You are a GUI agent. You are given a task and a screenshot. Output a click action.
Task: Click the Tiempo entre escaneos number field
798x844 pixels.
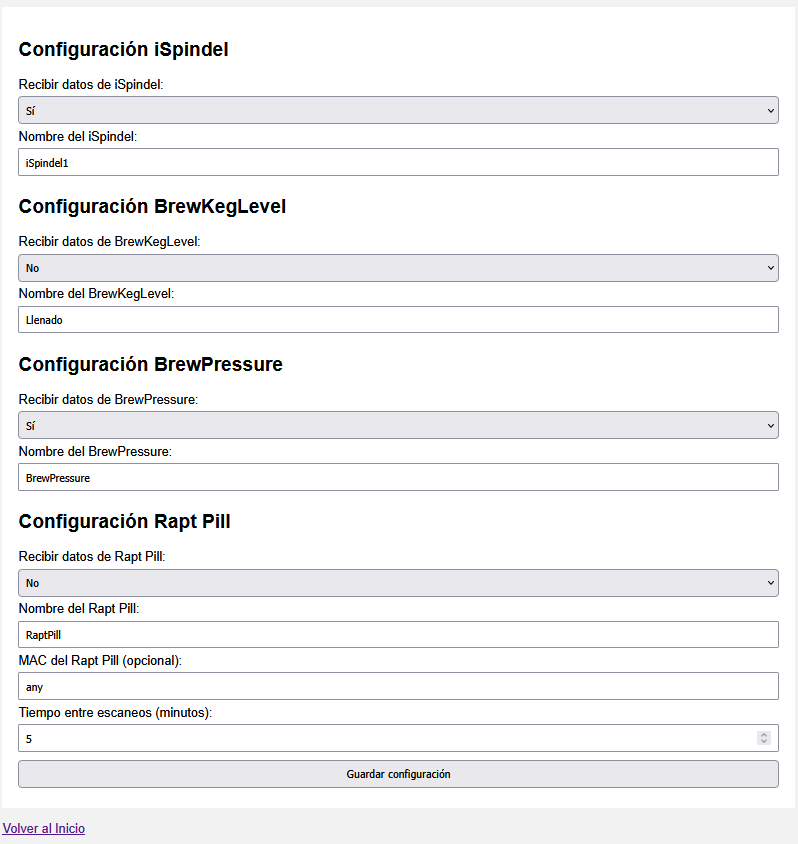(398, 738)
